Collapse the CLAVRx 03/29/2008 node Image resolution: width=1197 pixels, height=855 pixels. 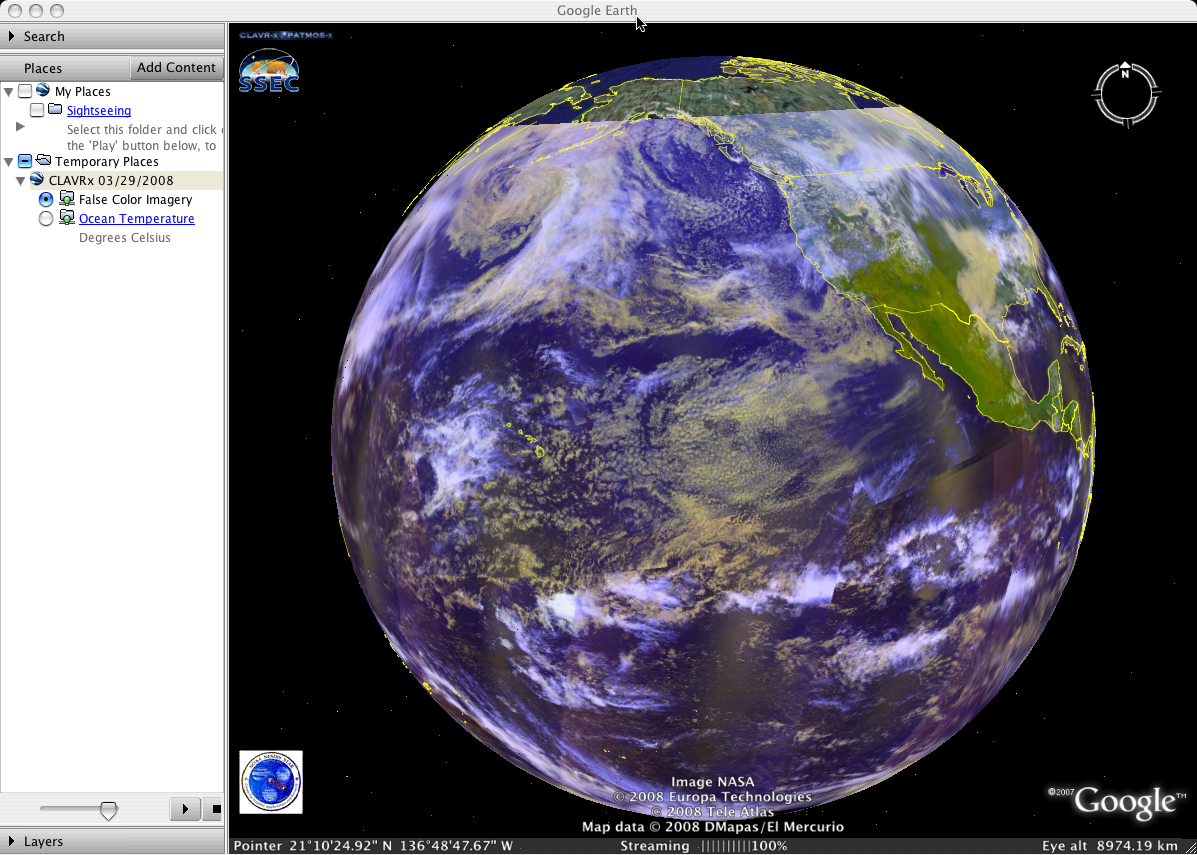21,181
